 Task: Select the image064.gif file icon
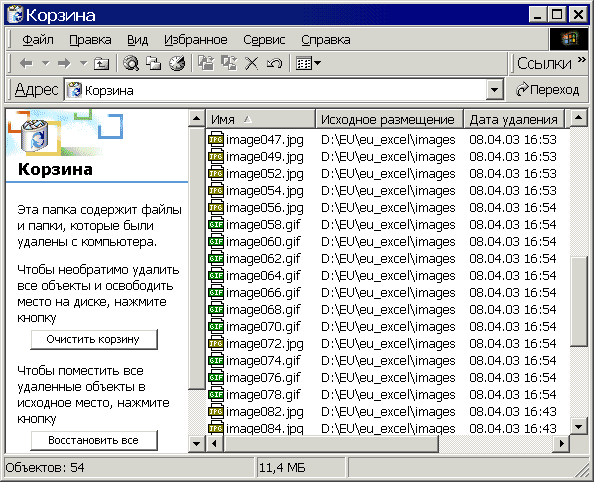[216, 275]
